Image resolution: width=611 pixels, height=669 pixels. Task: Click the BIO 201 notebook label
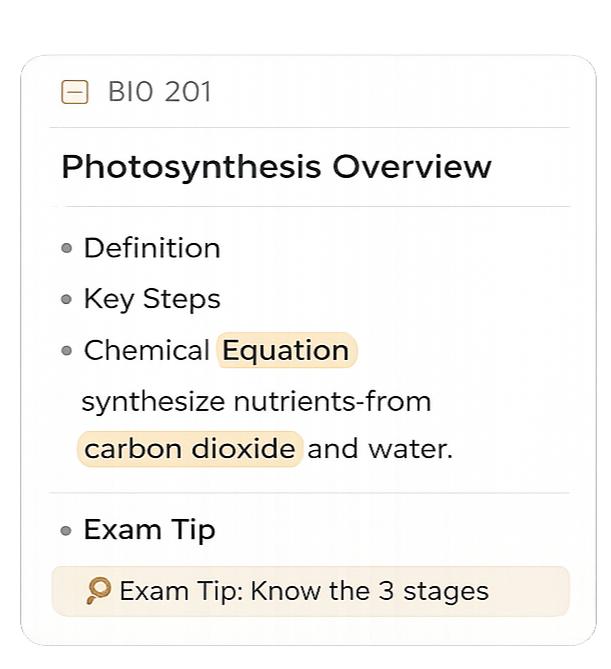coord(159,93)
